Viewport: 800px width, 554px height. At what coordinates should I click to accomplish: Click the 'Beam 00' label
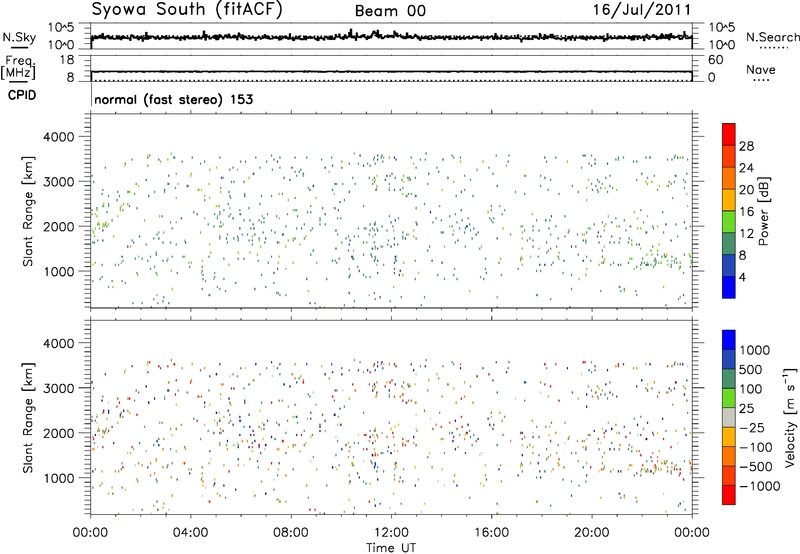(390, 11)
